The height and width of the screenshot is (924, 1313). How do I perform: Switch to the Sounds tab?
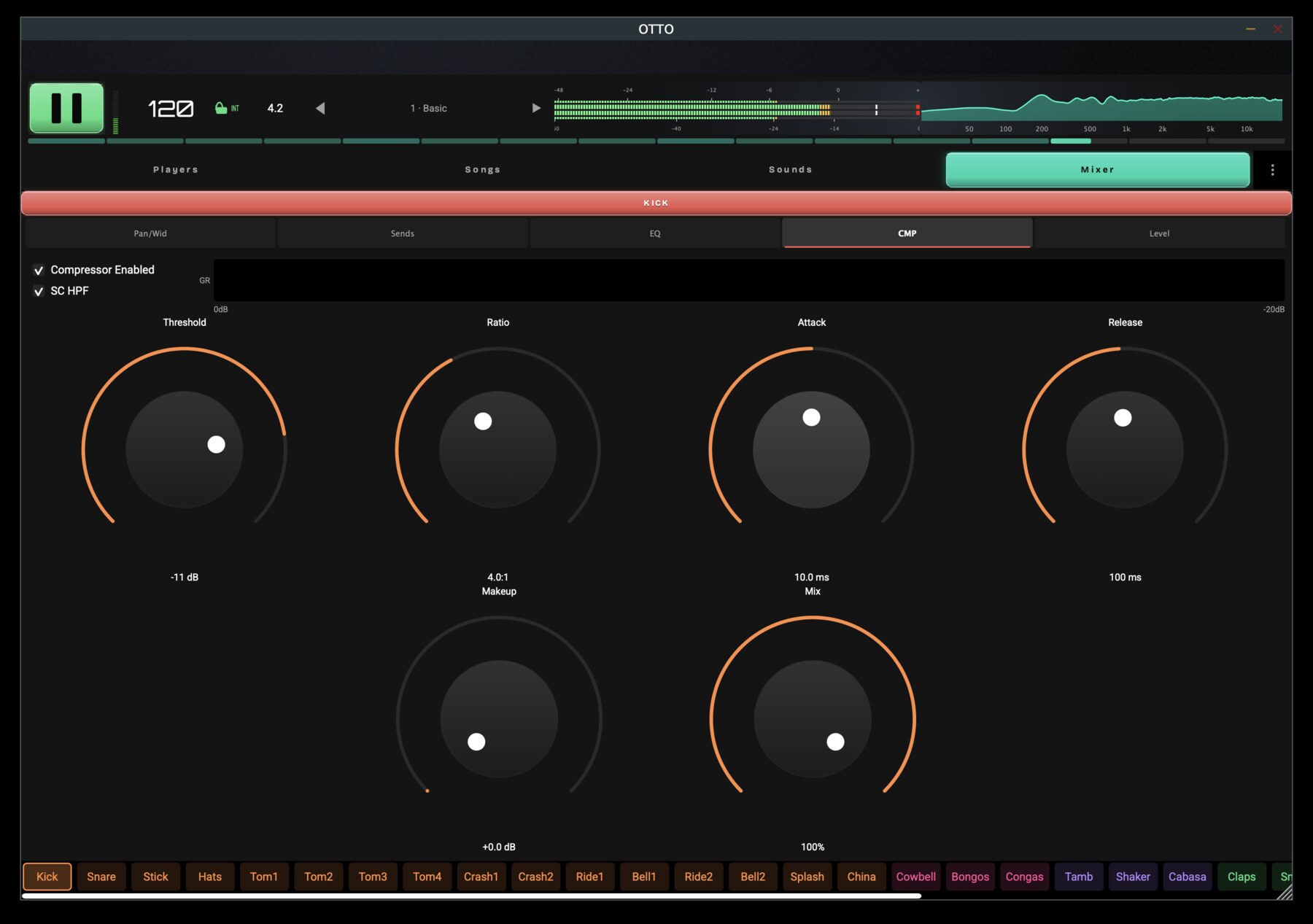(x=791, y=169)
